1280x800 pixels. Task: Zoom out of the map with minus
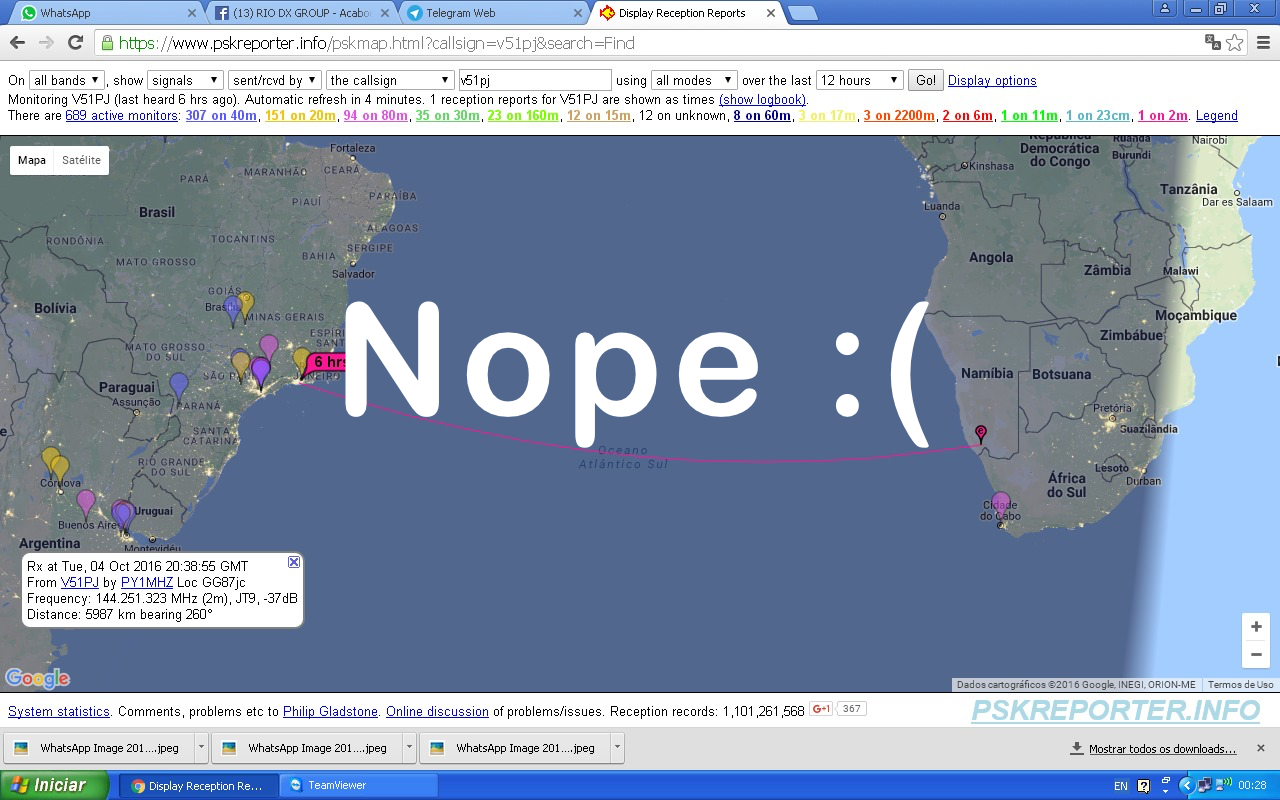coord(1256,654)
